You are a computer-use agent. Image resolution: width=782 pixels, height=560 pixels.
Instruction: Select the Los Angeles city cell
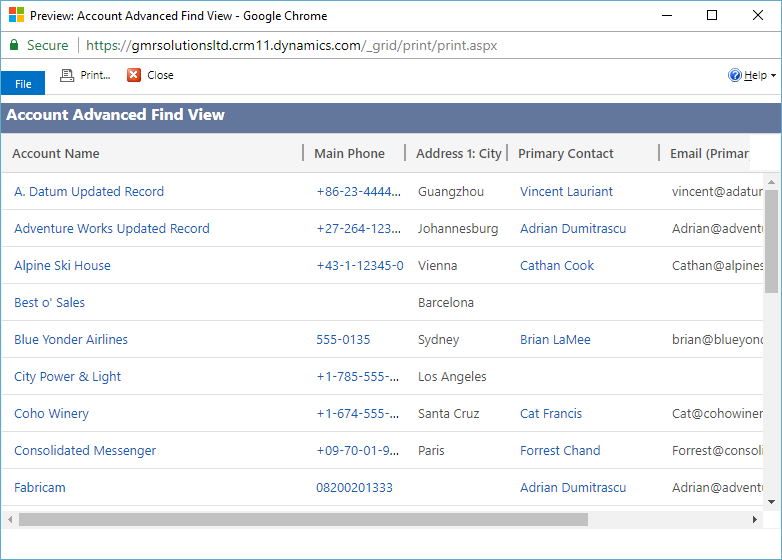coord(452,376)
